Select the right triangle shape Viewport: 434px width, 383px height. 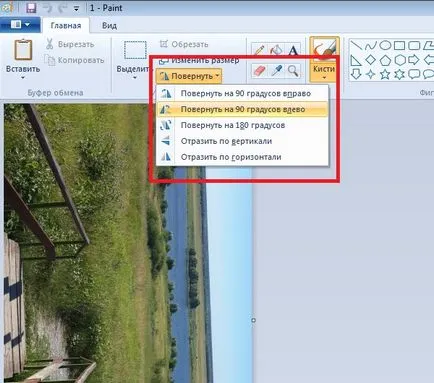tap(356, 60)
